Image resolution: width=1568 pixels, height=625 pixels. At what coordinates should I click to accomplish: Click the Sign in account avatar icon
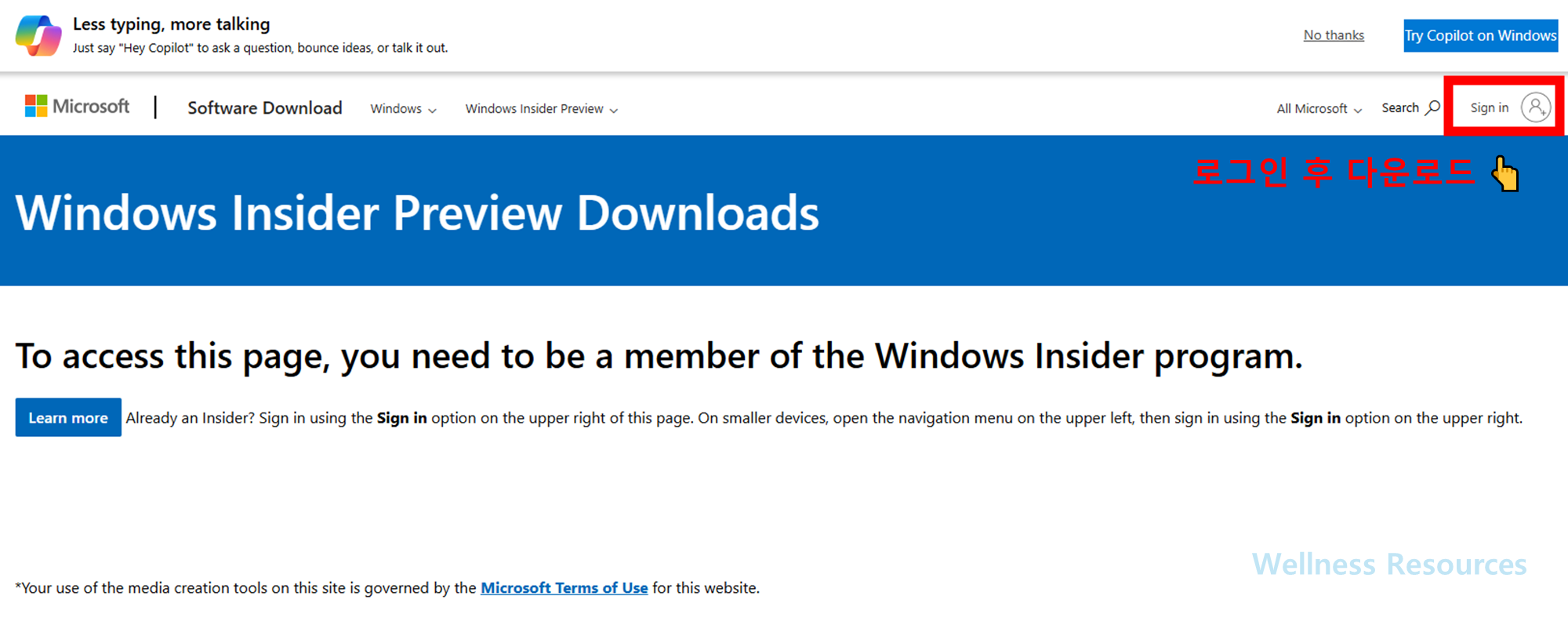click(x=1536, y=107)
